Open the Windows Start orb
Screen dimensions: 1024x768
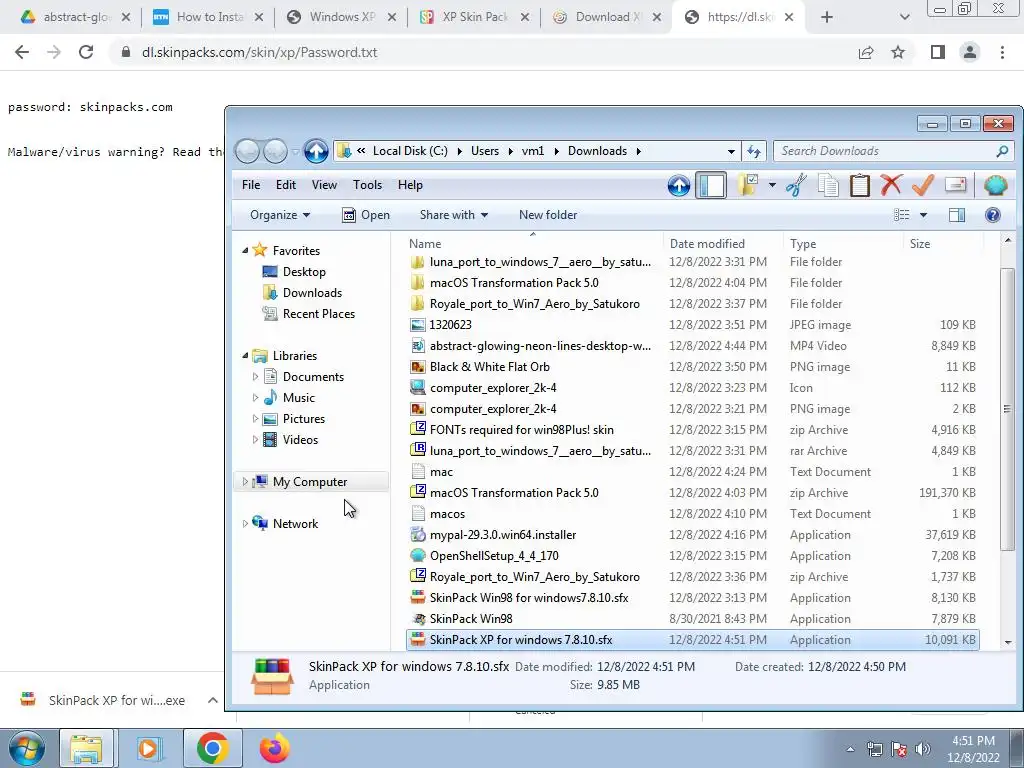click(26, 748)
